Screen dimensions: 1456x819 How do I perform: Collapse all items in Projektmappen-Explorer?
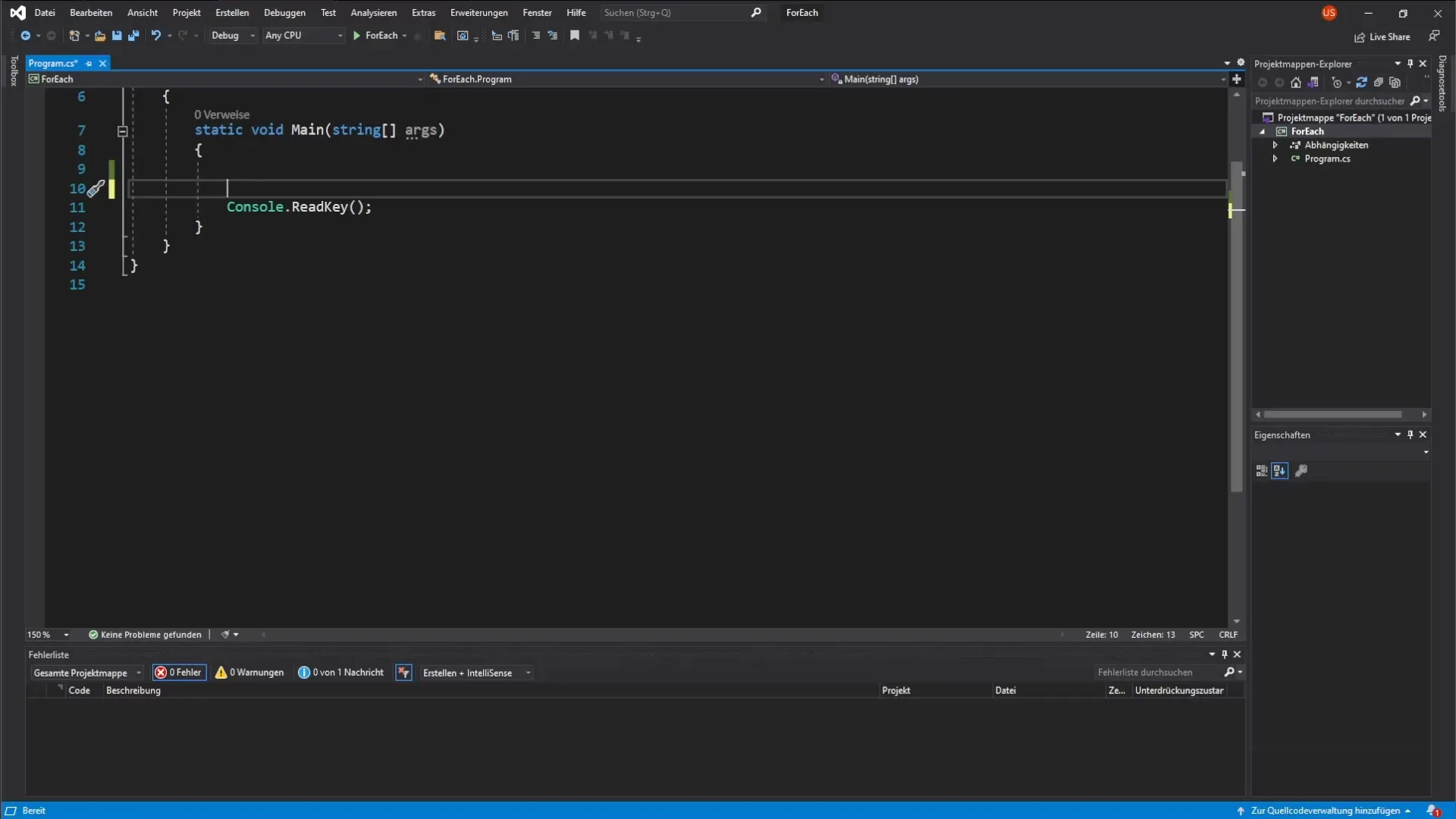tap(1379, 83)
